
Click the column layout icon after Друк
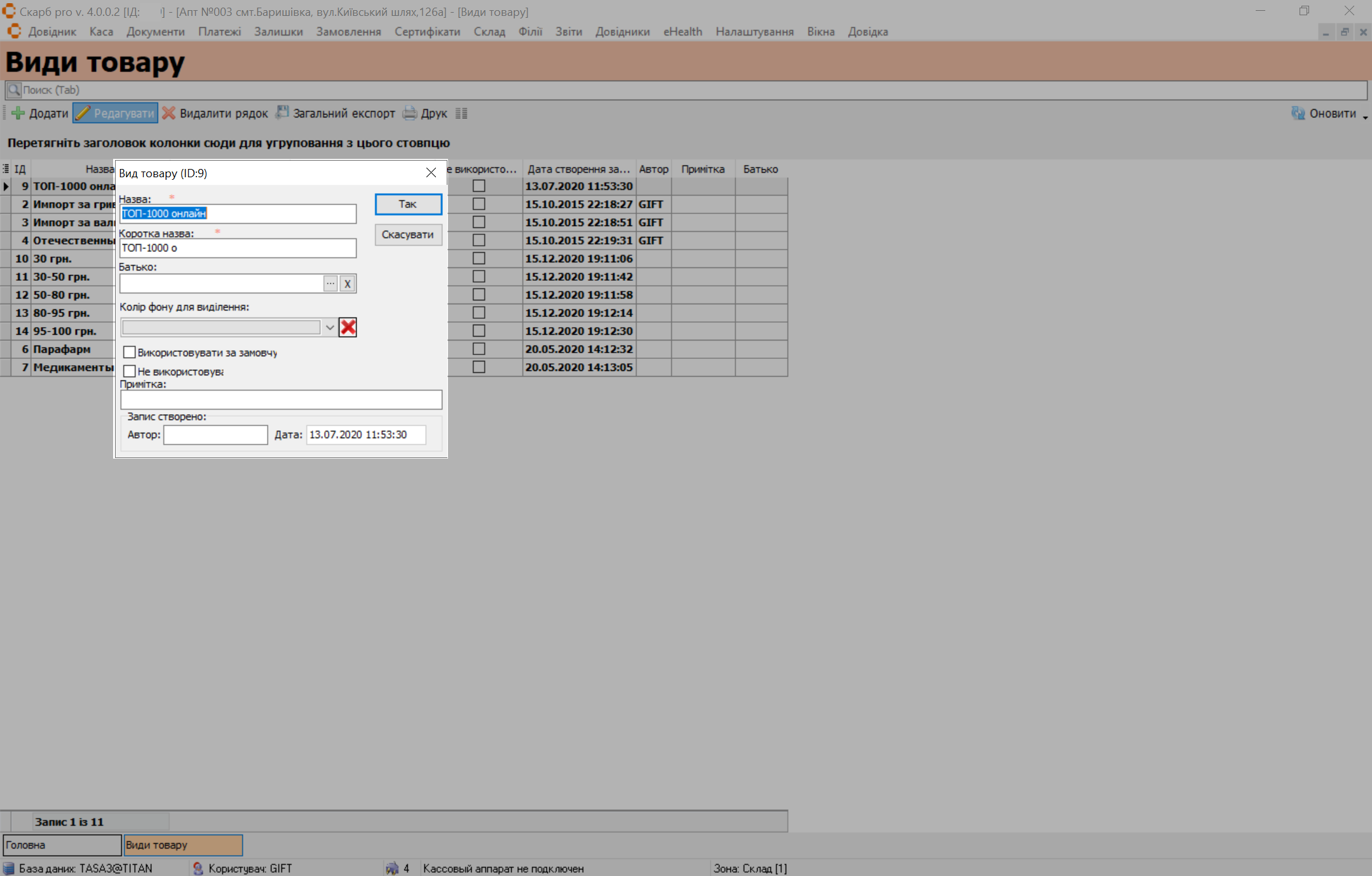coord(461,114)
